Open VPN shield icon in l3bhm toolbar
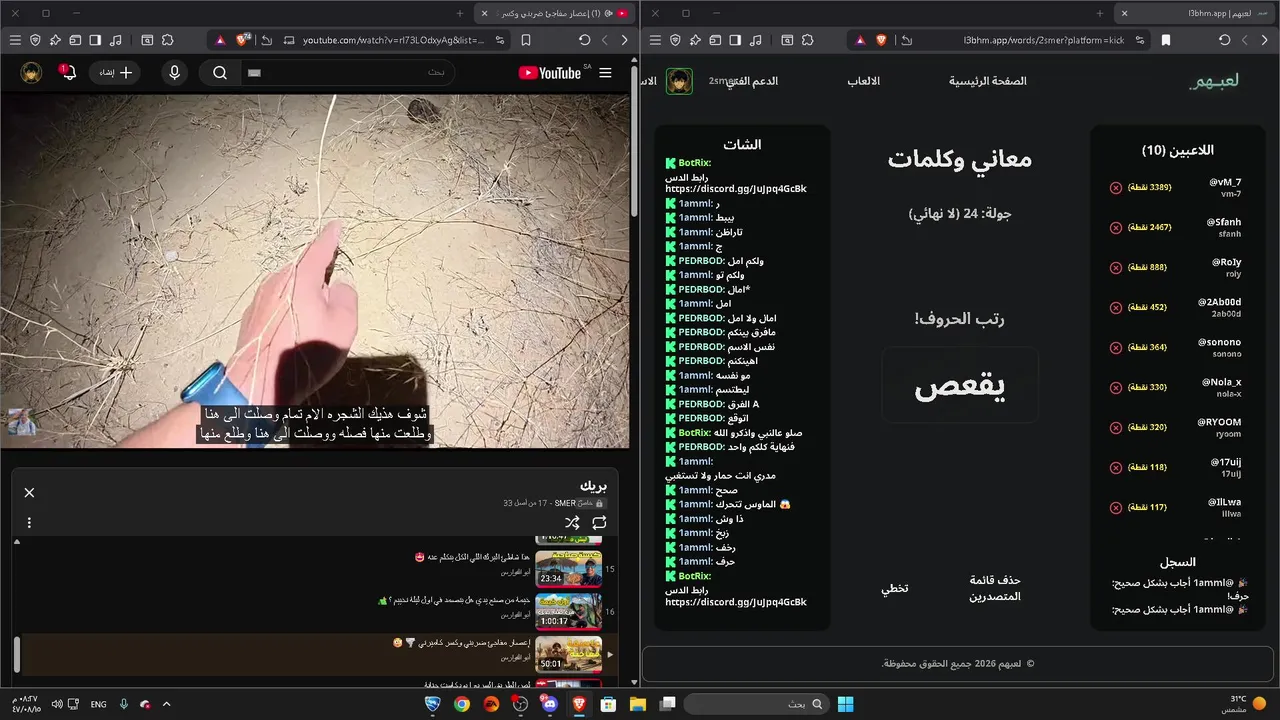This screenshot has height=720, width=1280. click(675, 40)
